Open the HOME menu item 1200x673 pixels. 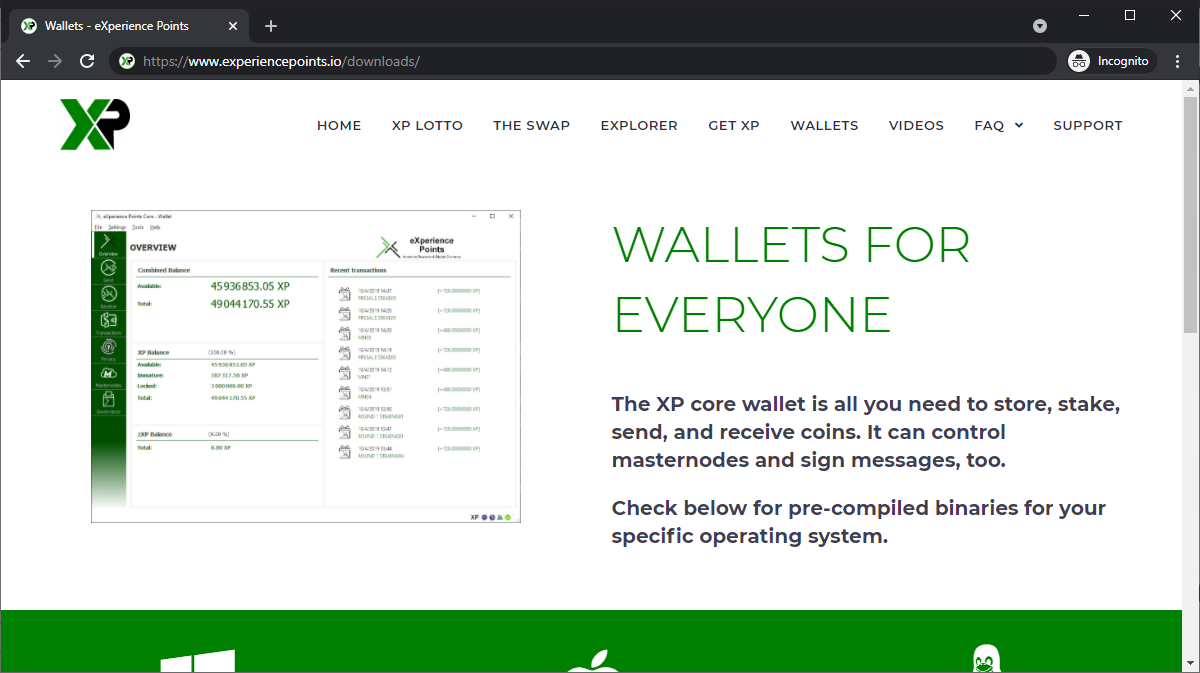point(339,125)
